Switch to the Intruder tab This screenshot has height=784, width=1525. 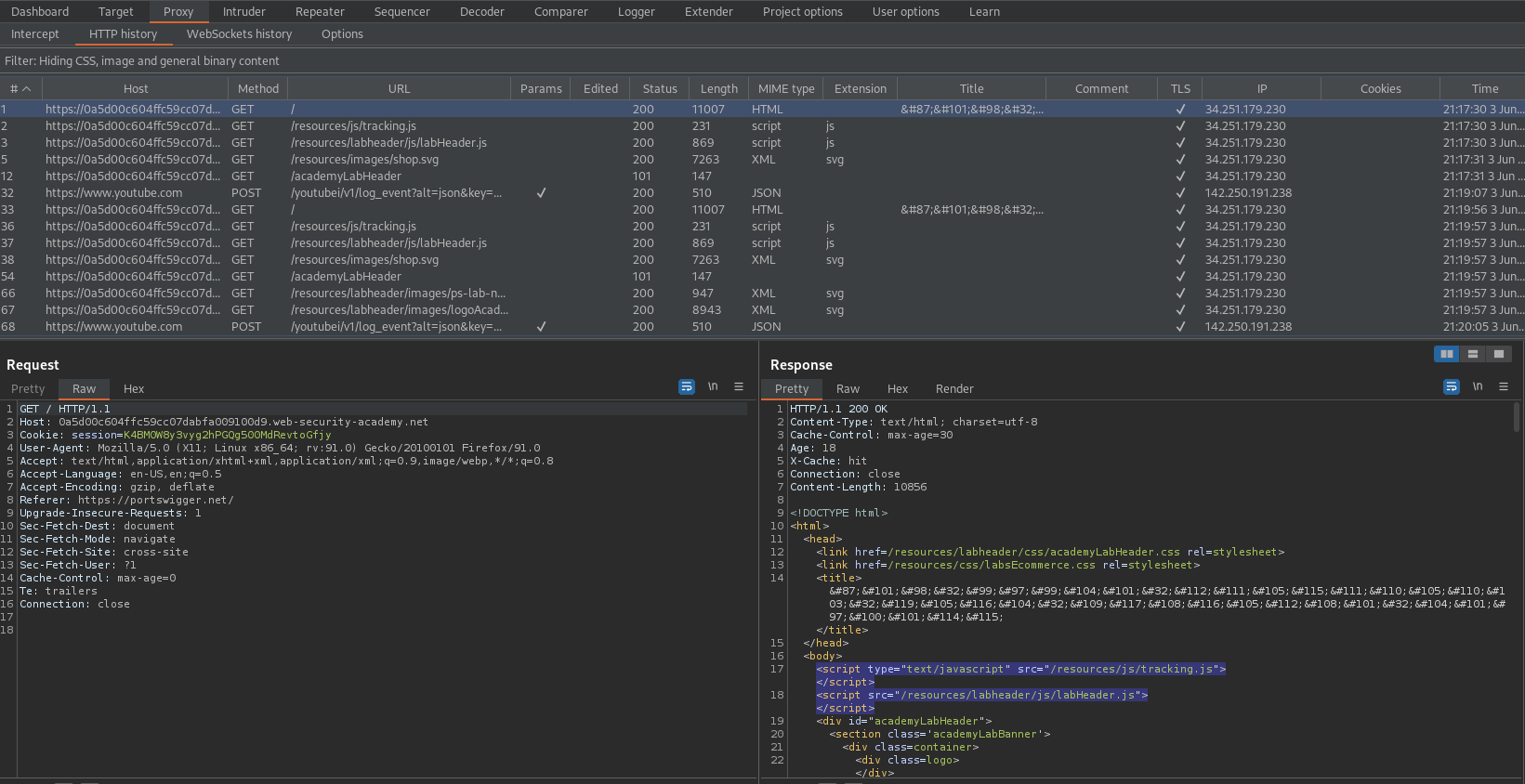tap(244, 11)
